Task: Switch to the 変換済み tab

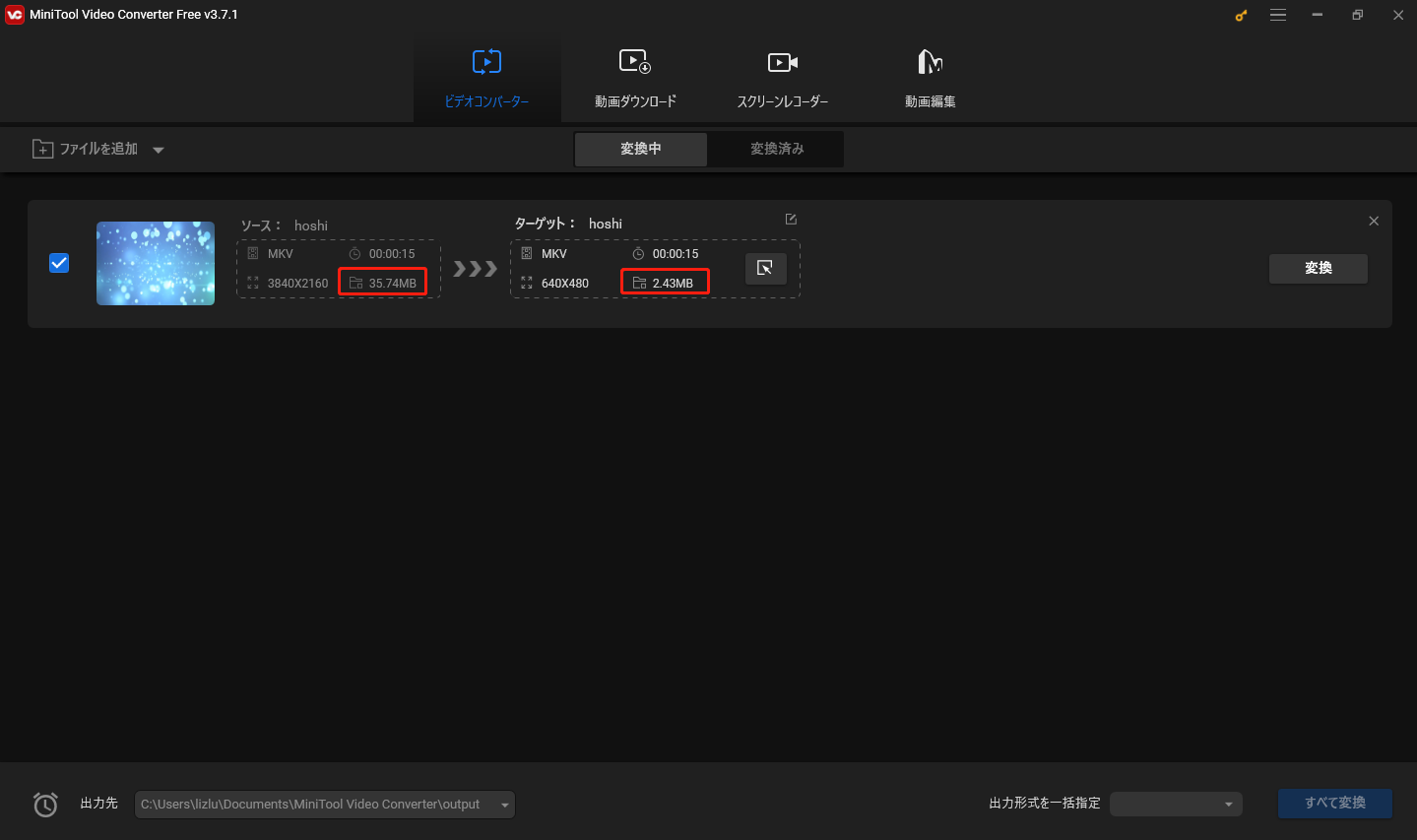Action: click(x=777, y=149)
